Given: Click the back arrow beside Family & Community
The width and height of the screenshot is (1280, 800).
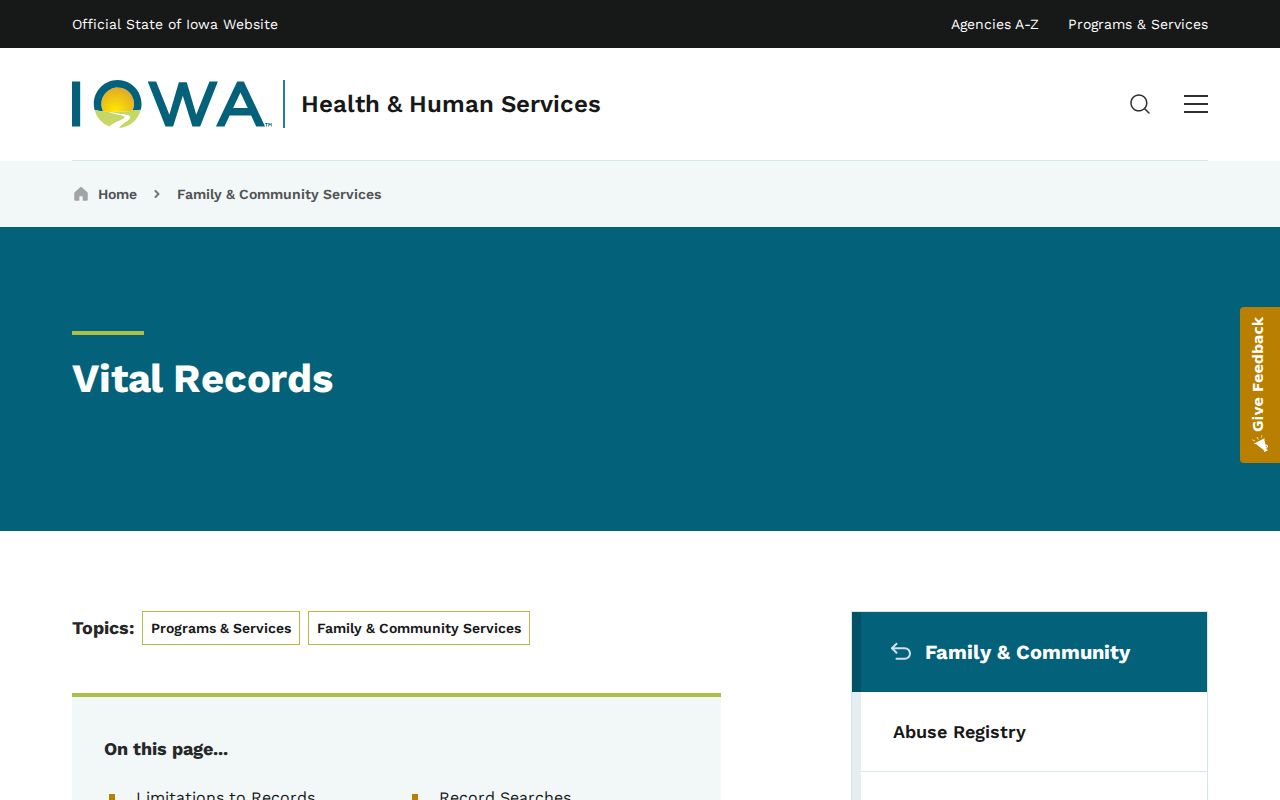Looking at the screenshot, I should click(901, 652).
